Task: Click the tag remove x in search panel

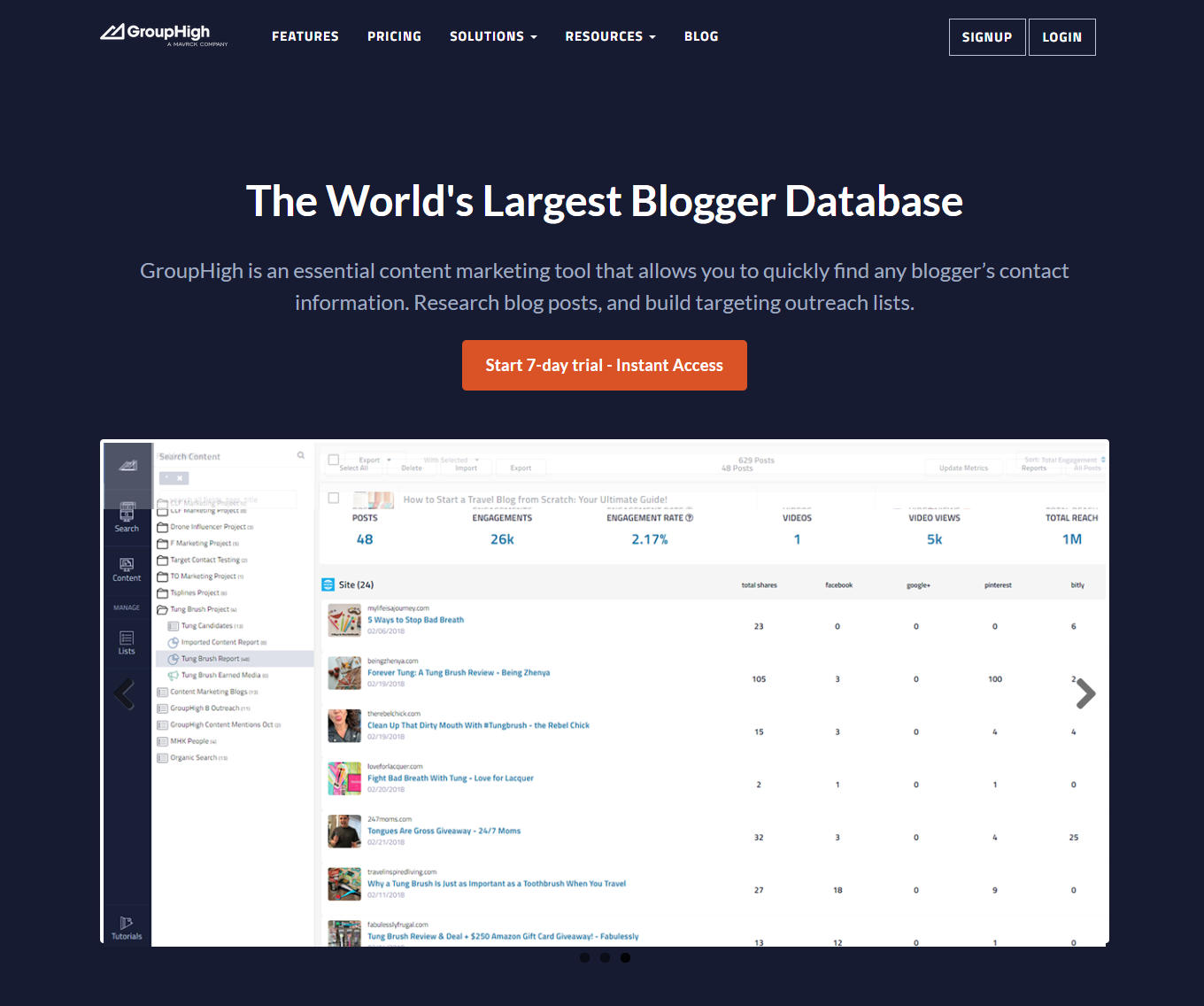Action: click(x=180, y=478)
